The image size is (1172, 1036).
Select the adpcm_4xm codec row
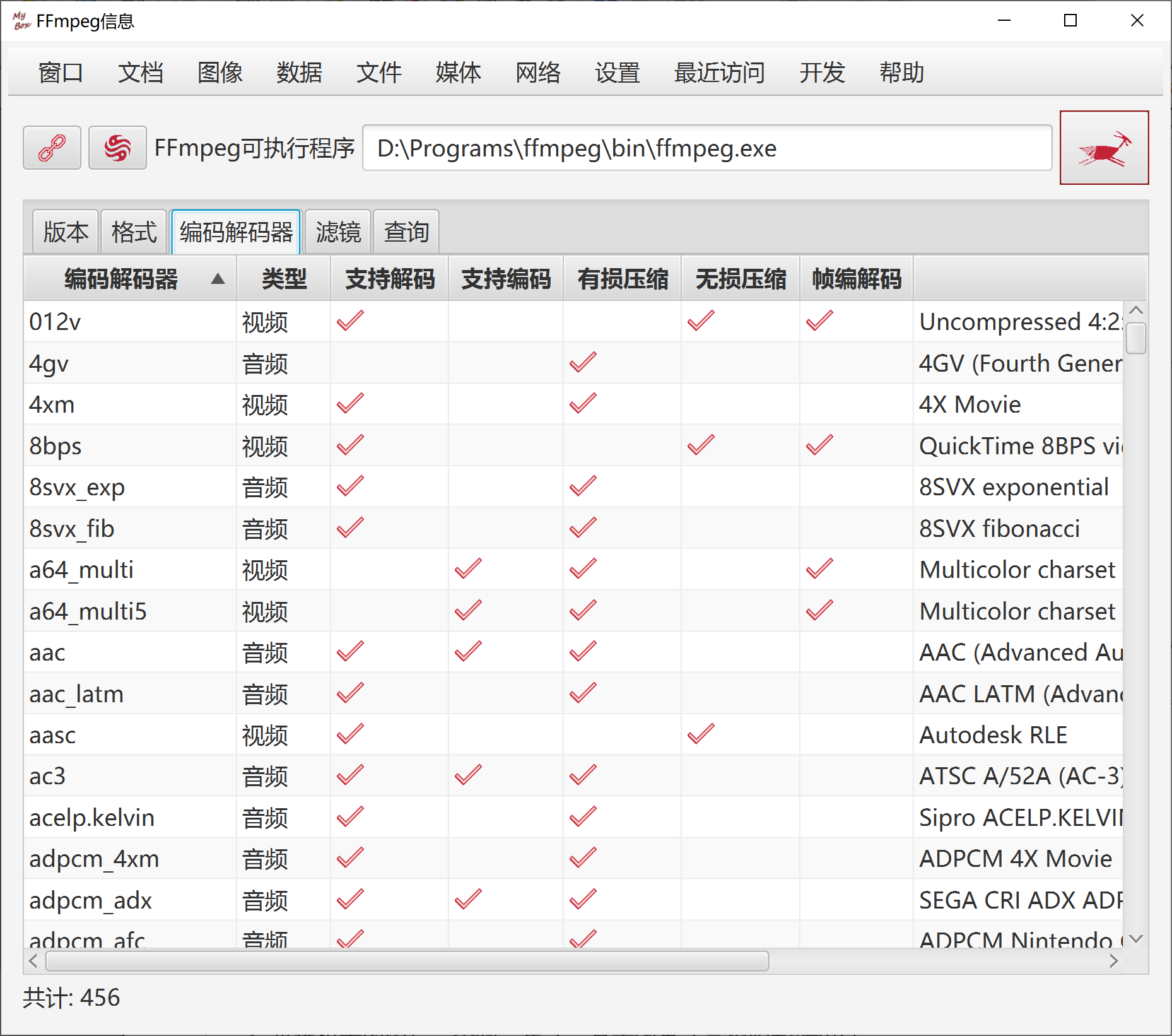click(x=573, y=859)
